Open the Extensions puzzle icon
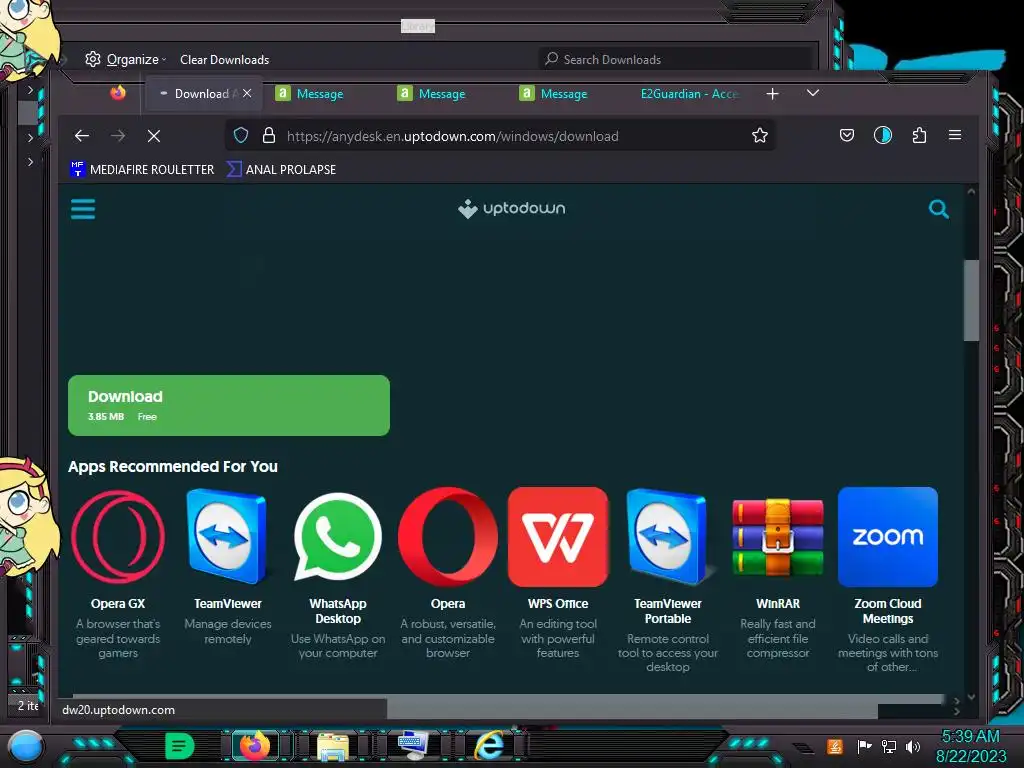1024x768 pixels. pos(920,135)
